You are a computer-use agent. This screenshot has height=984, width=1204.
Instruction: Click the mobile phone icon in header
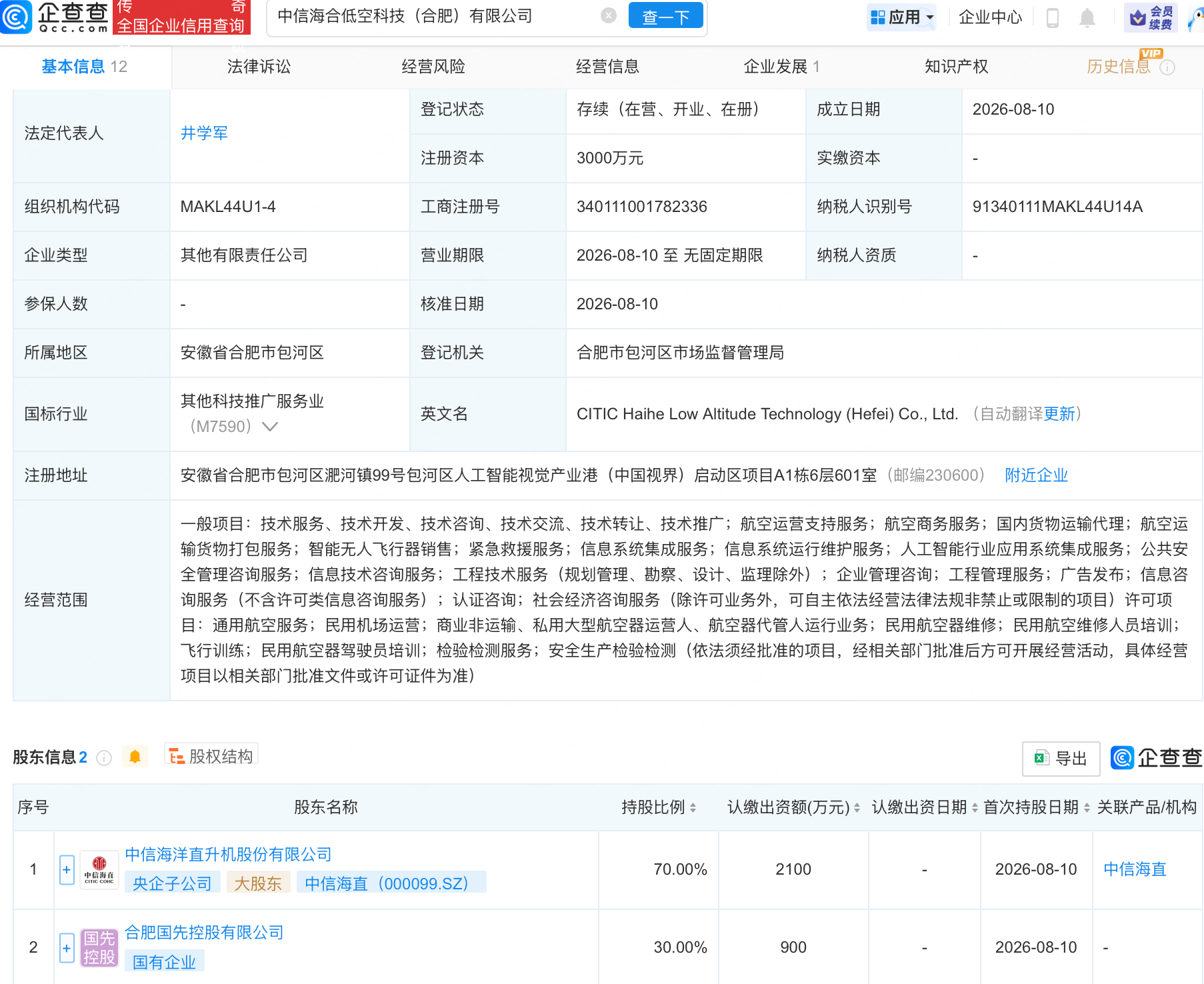1053,18
